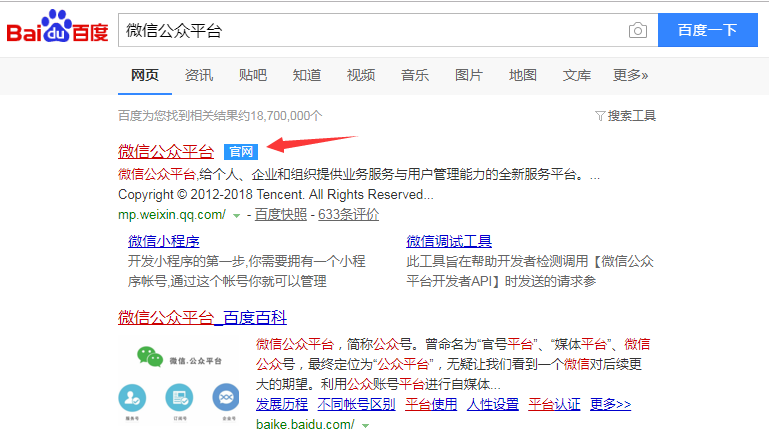Viewport: 769px width, 446px height.
Task: Click 更多» to show more categories
Action: [x=630, y=75]
